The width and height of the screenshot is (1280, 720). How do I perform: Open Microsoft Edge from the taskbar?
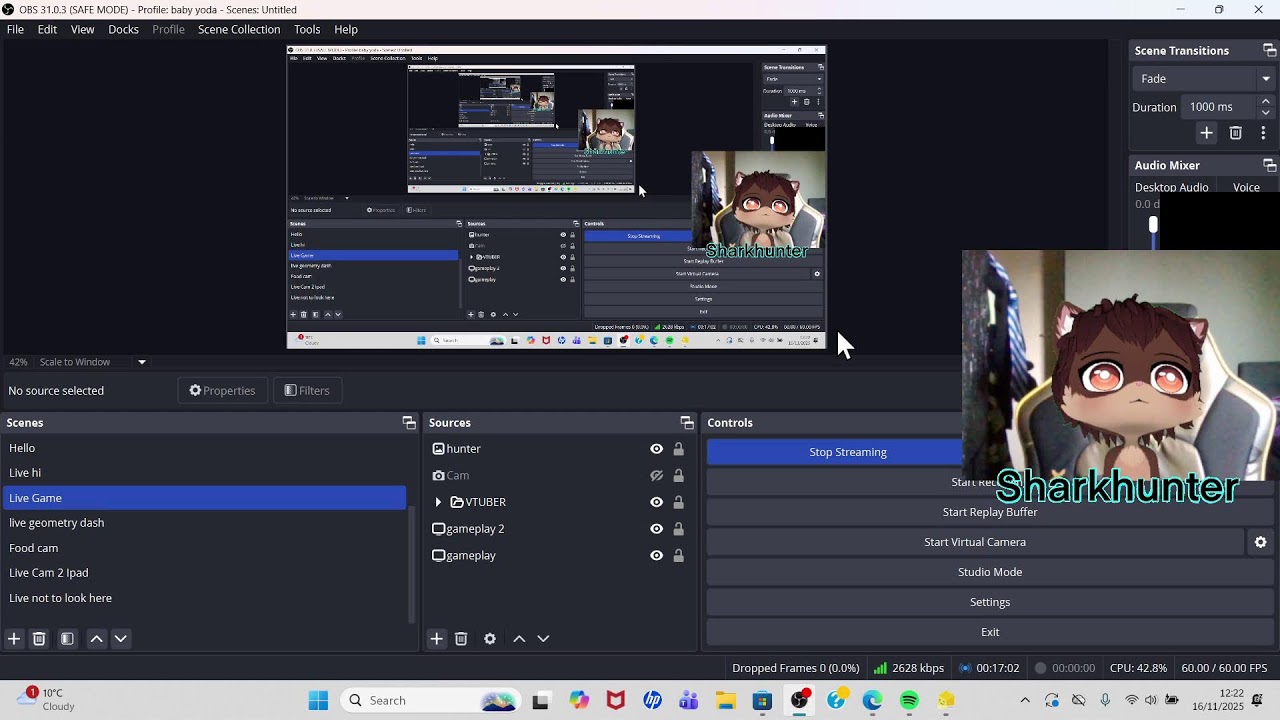(x=872, y=700)
